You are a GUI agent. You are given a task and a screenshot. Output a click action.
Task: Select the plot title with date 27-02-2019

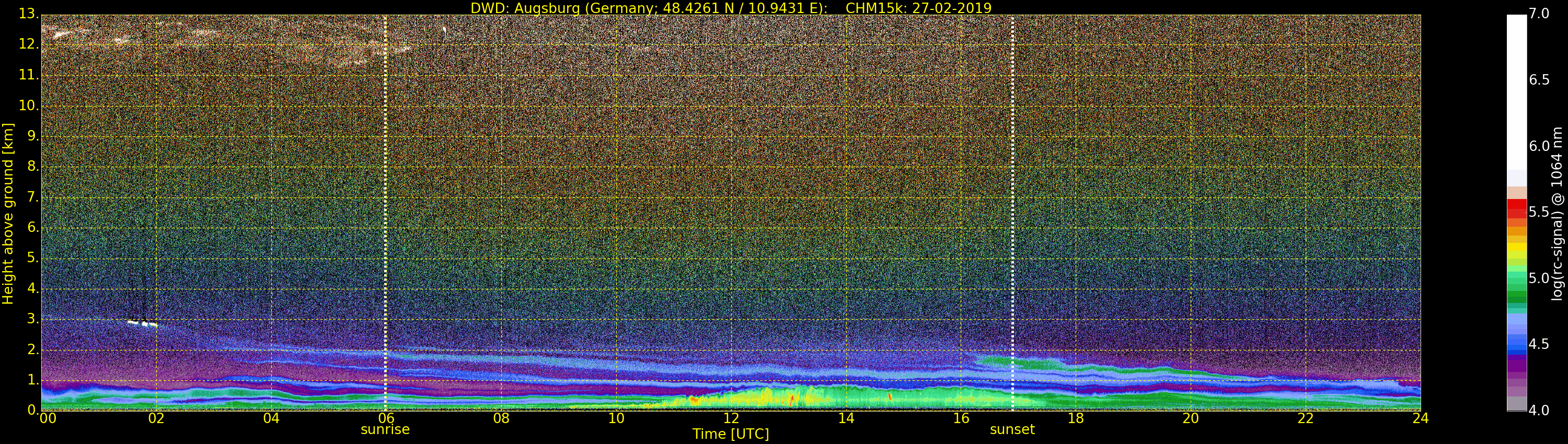[x=731, y=8]
